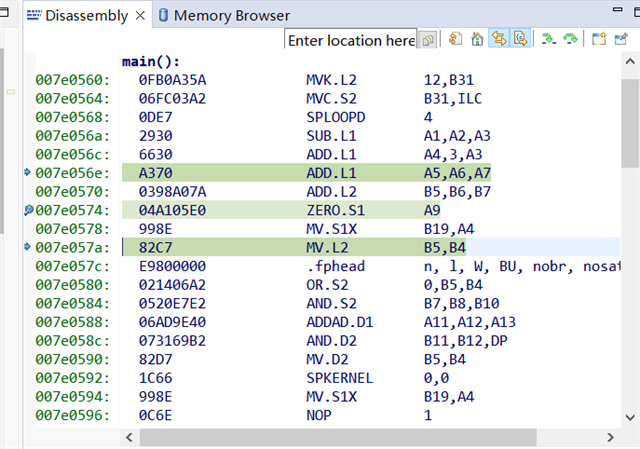Screen dimensions: 640x449
Task: Switch to the Memory Browser tab
Action: tap(224, 16)
